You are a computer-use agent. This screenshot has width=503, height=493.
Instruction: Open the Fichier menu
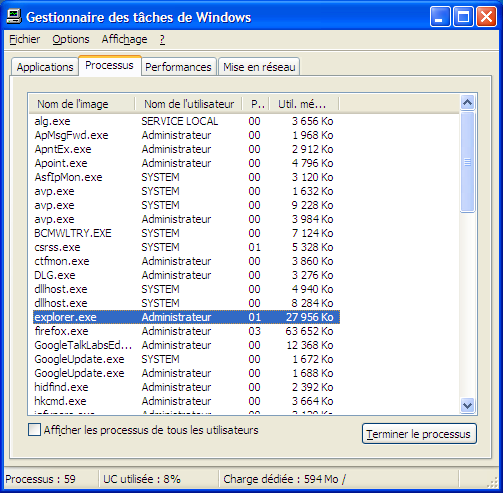tap(24, 39)
